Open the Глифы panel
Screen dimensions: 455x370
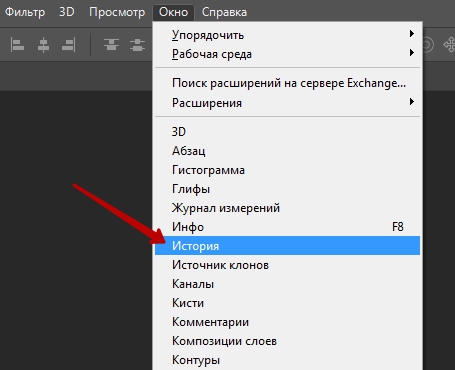[x=287, y=189]
